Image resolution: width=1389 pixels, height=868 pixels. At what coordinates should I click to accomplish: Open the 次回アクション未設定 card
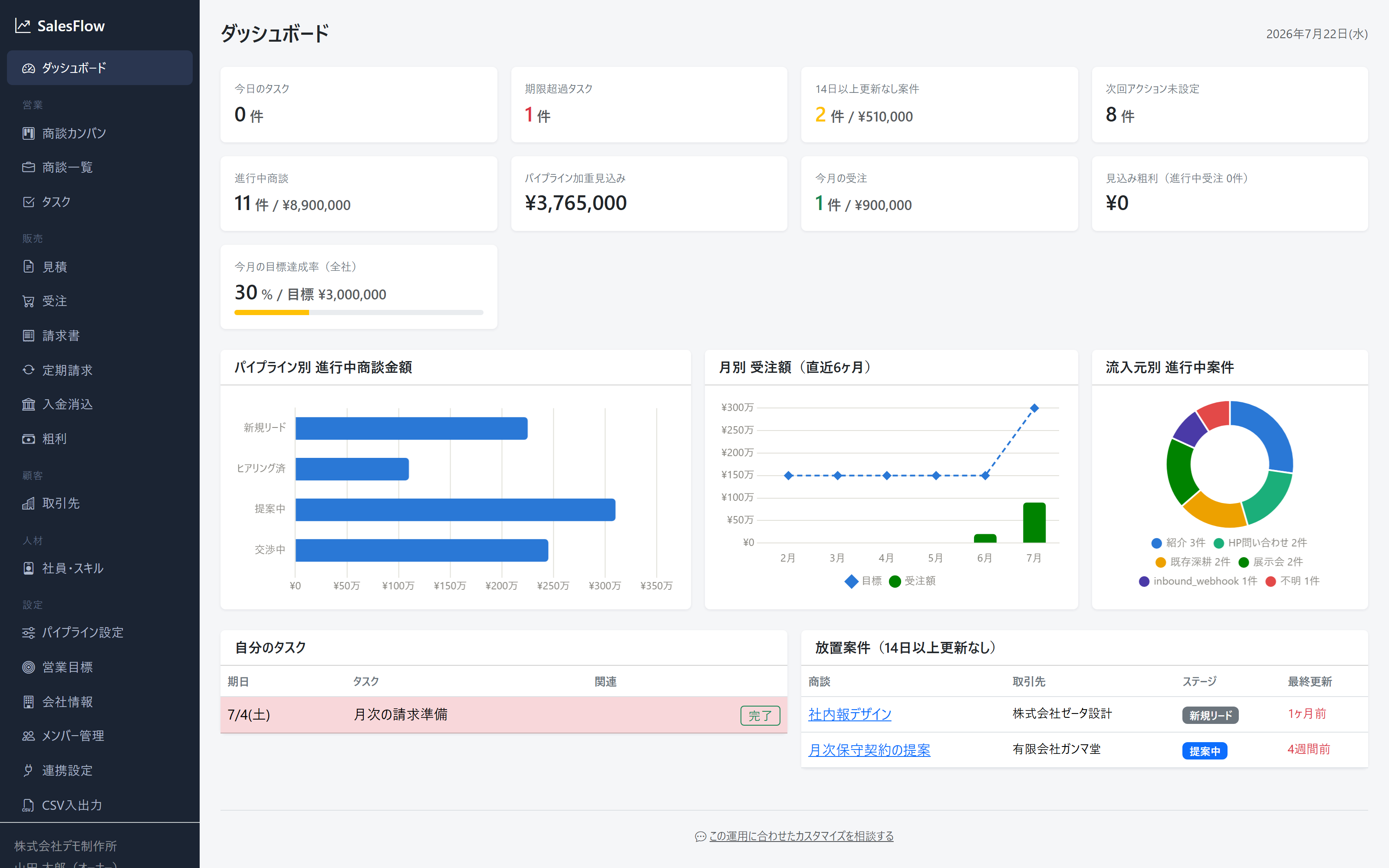1229,105
